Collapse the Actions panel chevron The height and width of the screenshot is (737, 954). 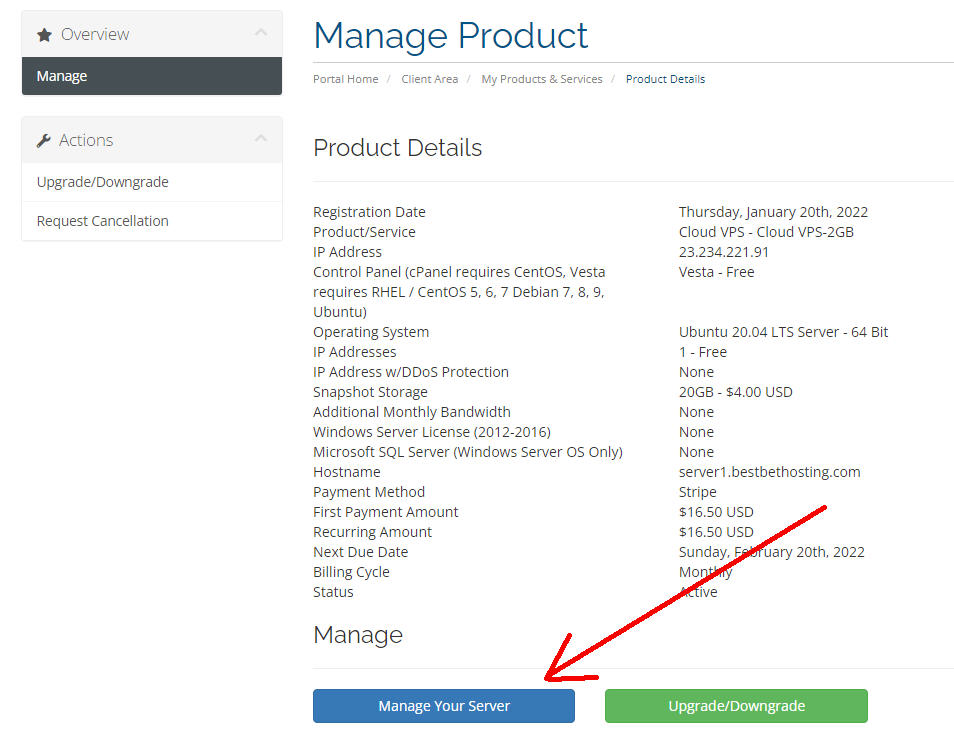pyautogui.click(x=261, y=138)
